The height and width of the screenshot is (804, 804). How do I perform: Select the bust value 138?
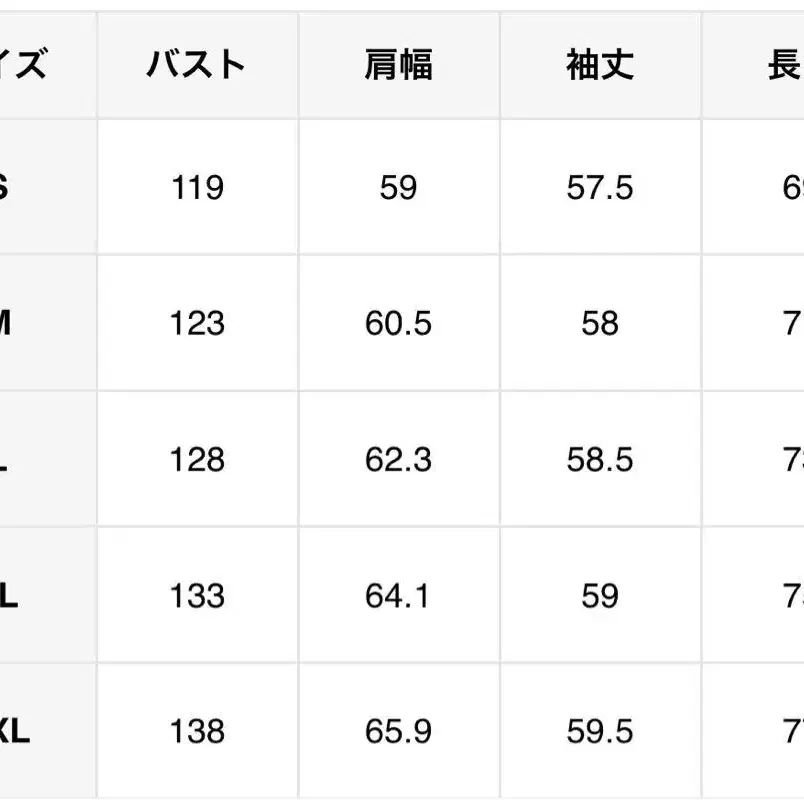197,732
